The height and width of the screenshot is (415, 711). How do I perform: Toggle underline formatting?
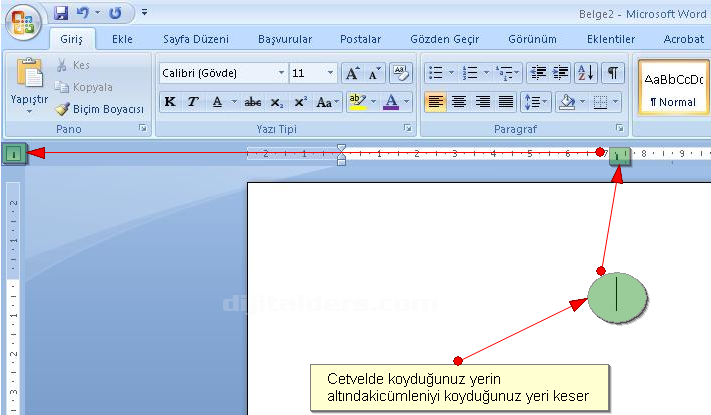(218, 102)
